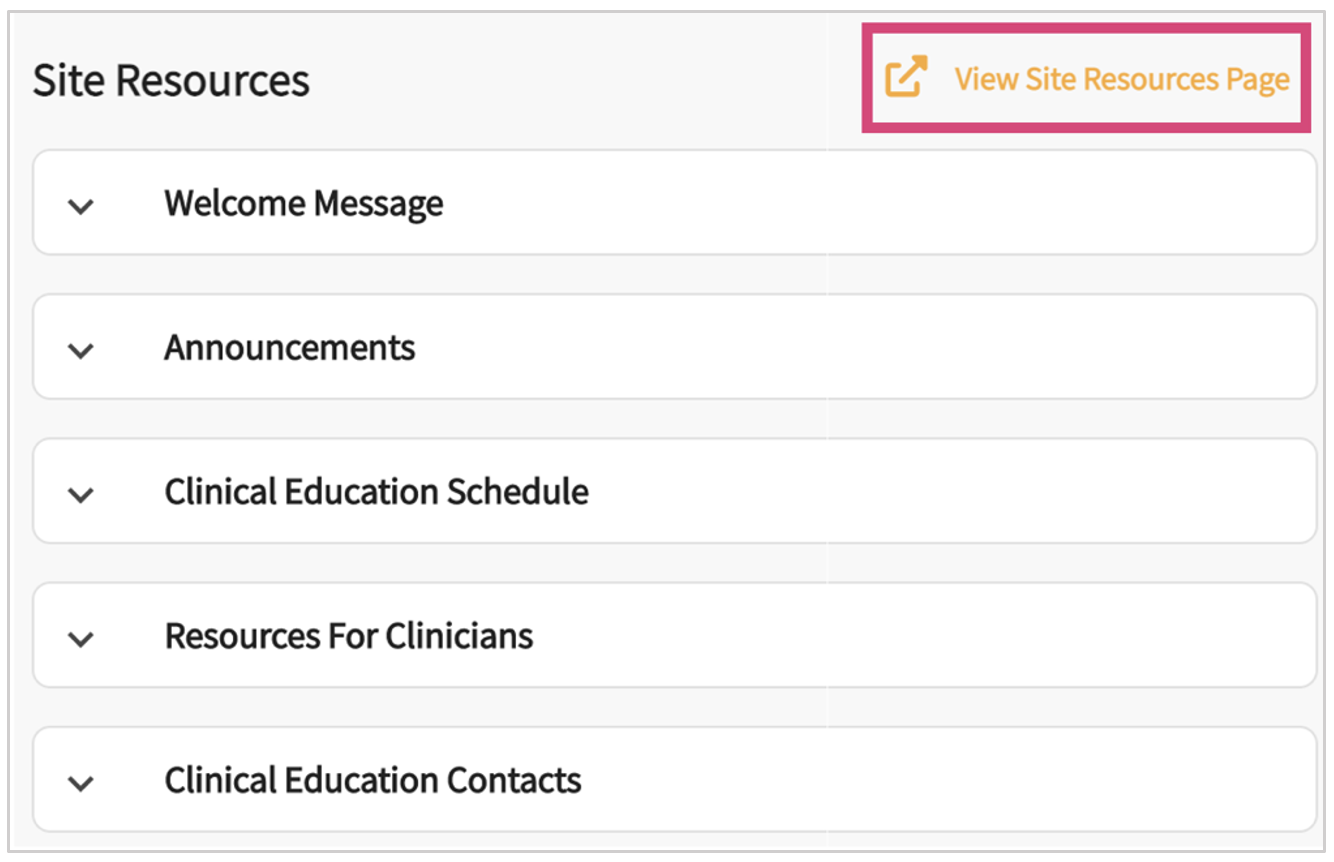Choose the "Clinical Education Contacts" title text
The width and height of the screenshot is (1334, 862).
372,779
